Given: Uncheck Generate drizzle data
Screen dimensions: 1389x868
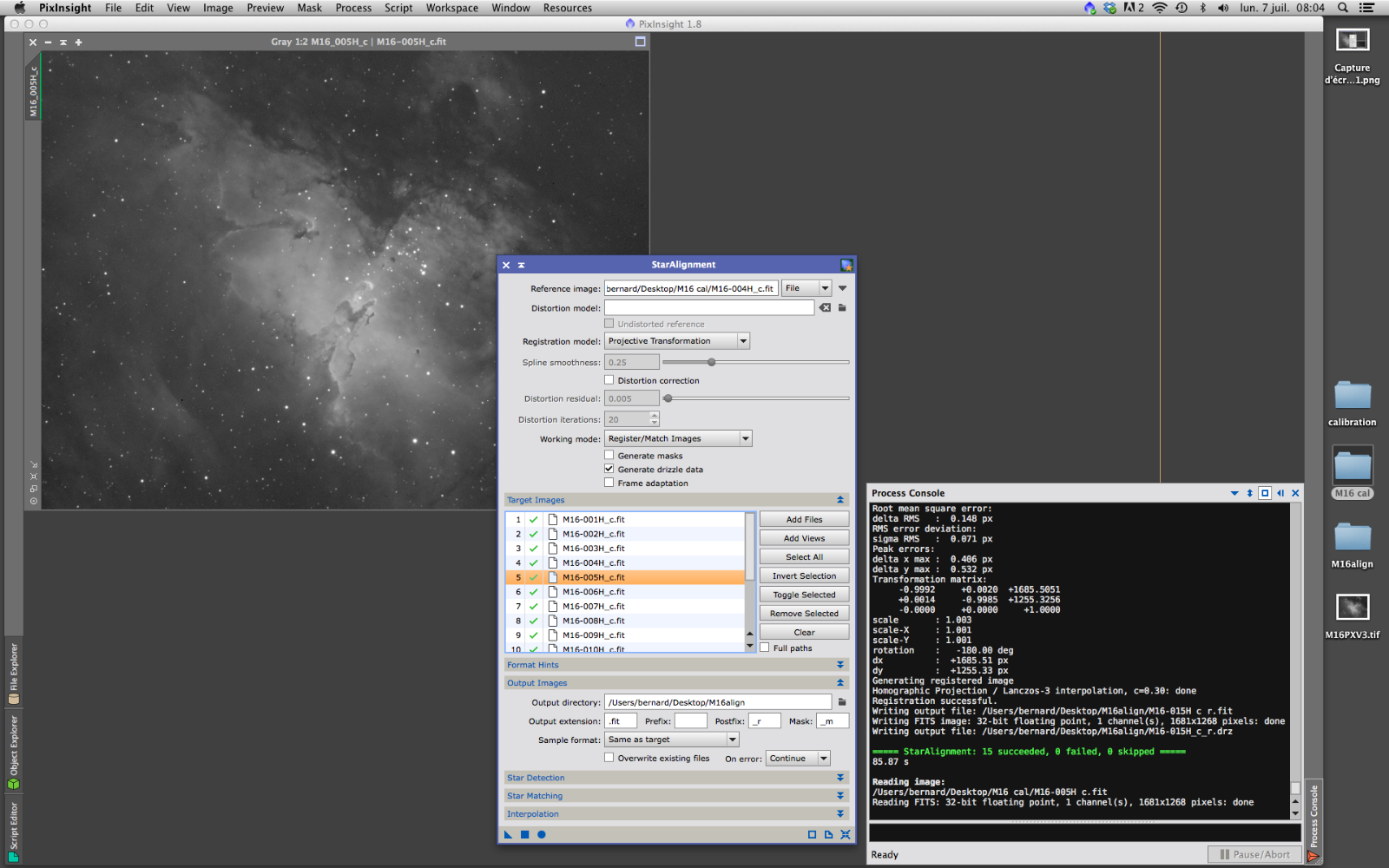Looking at the screenshot, I should click(609, 469).
